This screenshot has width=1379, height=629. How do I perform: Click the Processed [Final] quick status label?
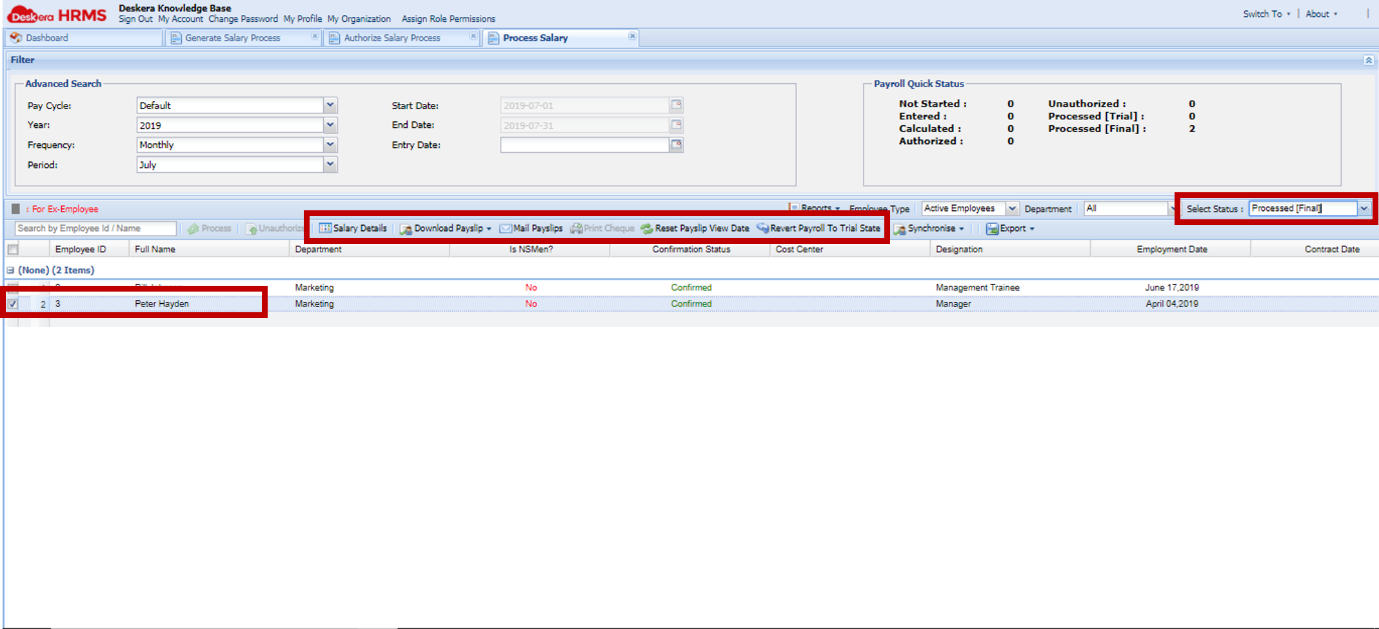tap(1097, 129)
